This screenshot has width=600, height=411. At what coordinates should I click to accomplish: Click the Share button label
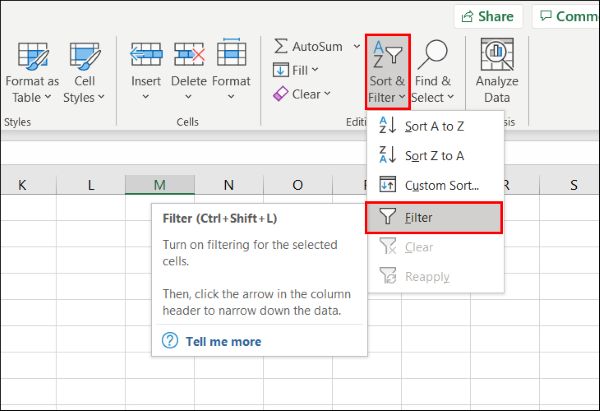(x=496, y=16)
